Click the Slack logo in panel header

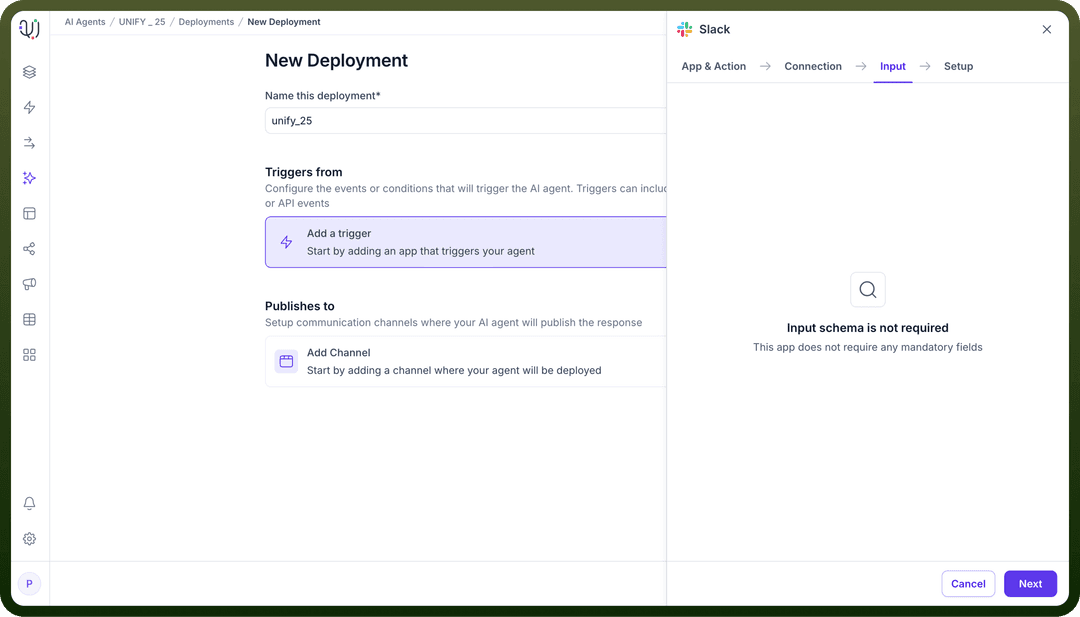click(x=684, y=29)
